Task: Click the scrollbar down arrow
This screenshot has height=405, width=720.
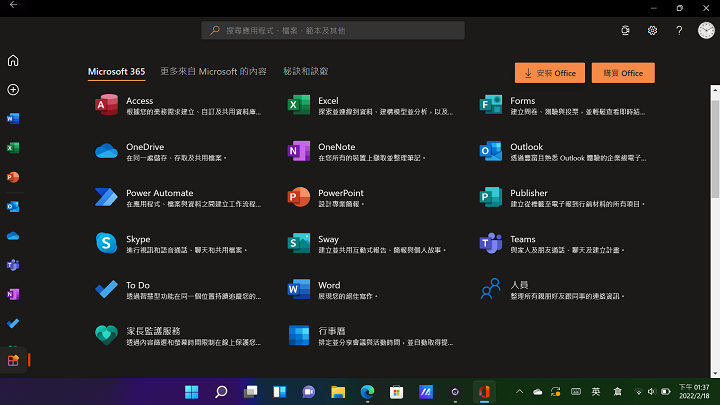Action: coord(715,373)
